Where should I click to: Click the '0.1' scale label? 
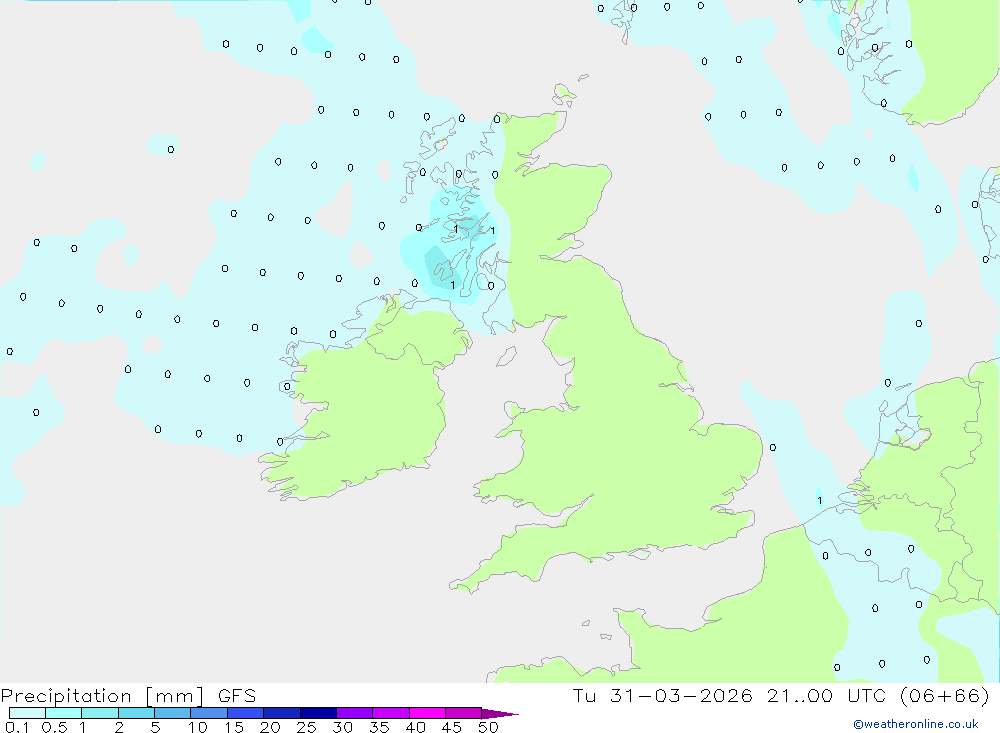pos(17,727)
